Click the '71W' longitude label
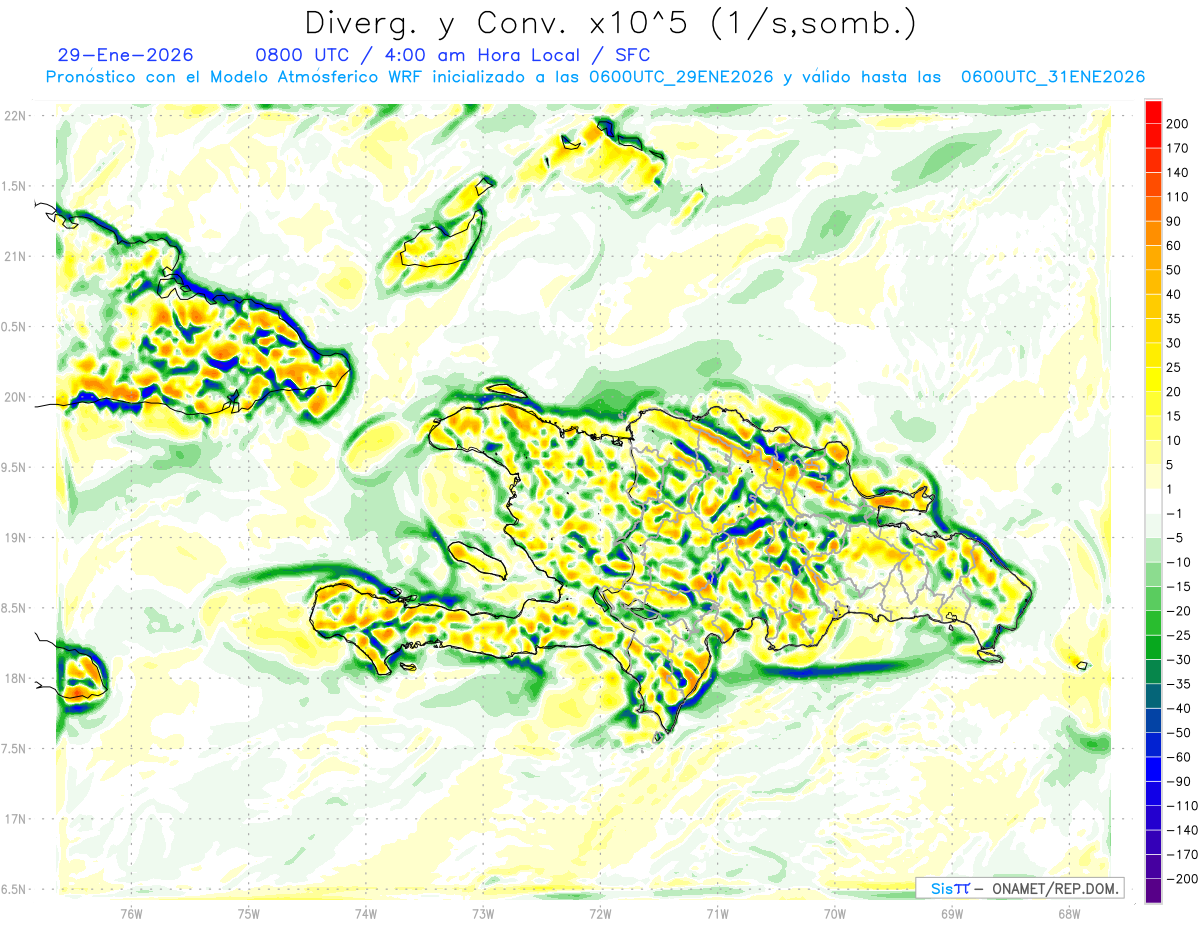This screenshot has width=1200, height=927. coord(716,914)
